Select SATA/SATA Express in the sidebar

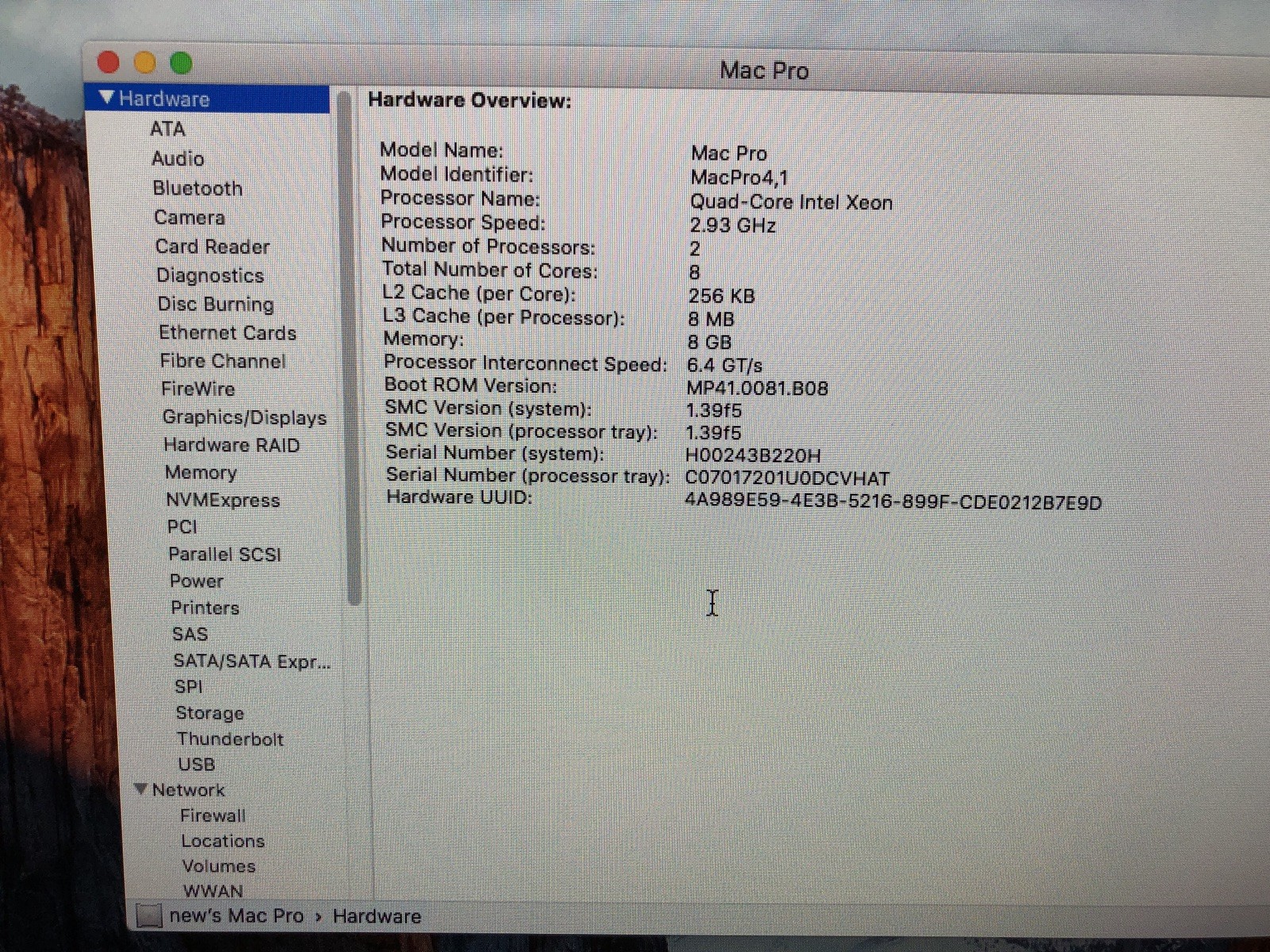pos(252,661)
